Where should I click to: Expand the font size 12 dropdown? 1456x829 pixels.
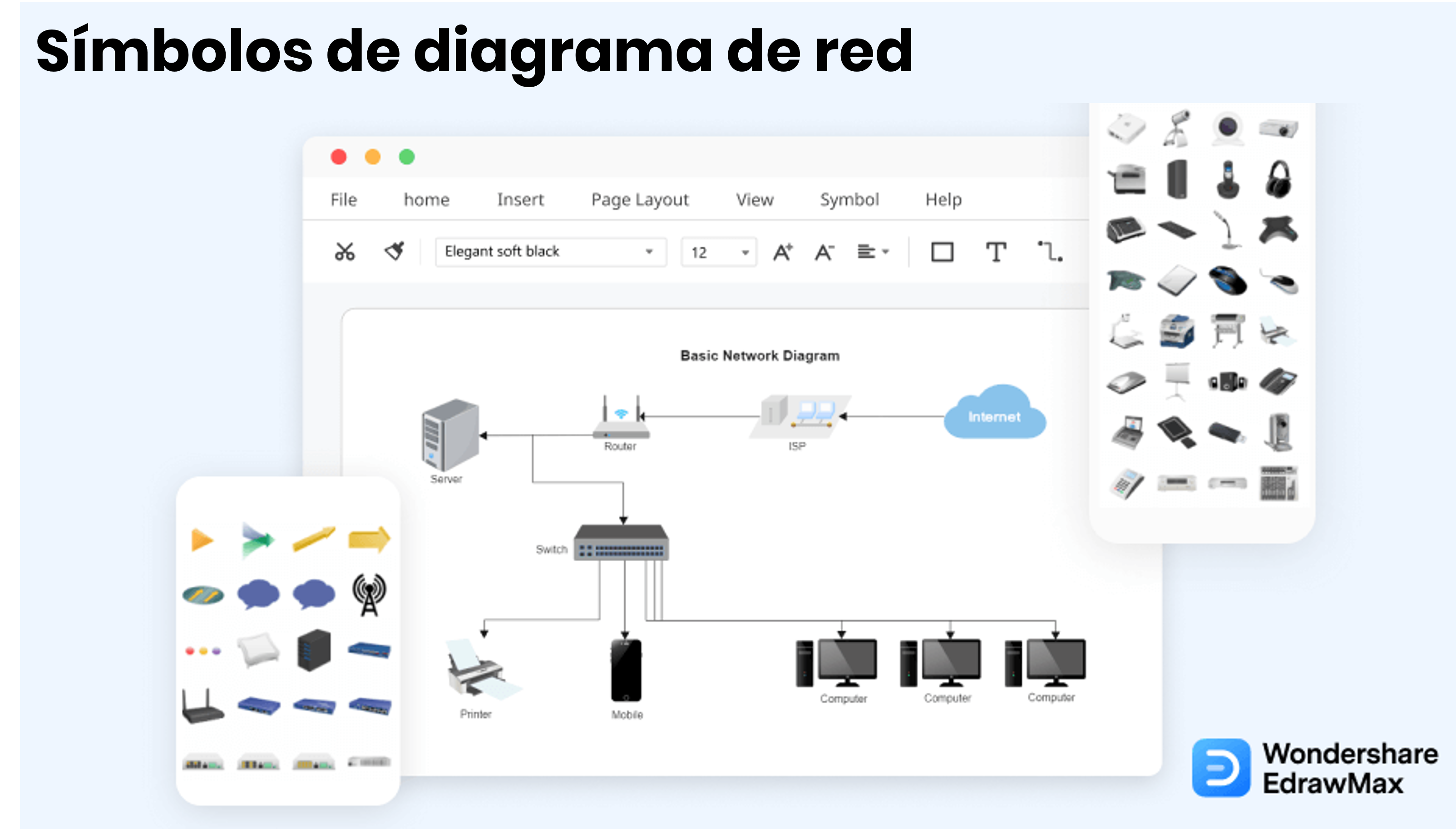point(745,252)
